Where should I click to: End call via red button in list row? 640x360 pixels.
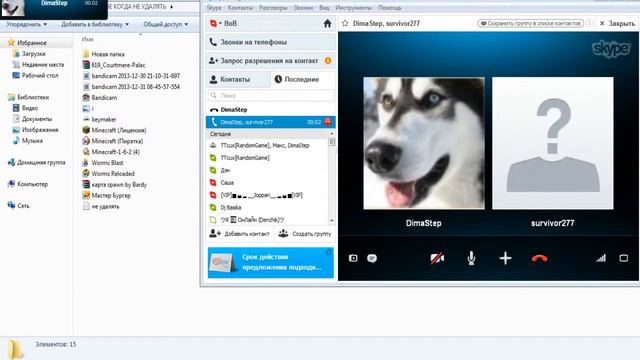click(328, 122)
